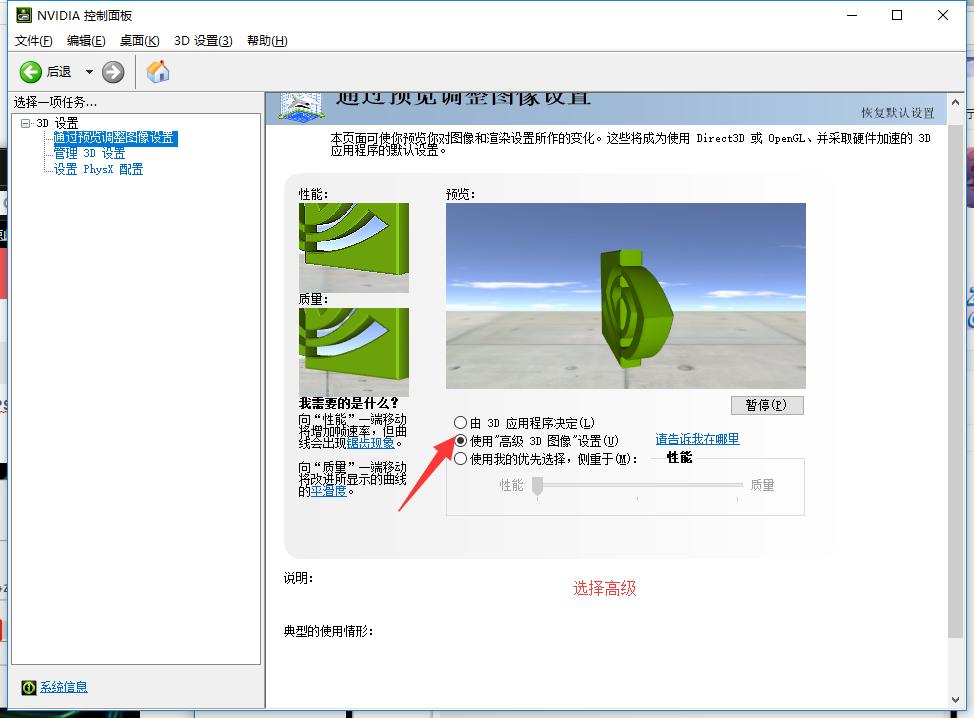Image resolution: width=974 pixels, height=718 pixels.
Task: Click the 质量 label at the slider end
Action: click(762, 485)
